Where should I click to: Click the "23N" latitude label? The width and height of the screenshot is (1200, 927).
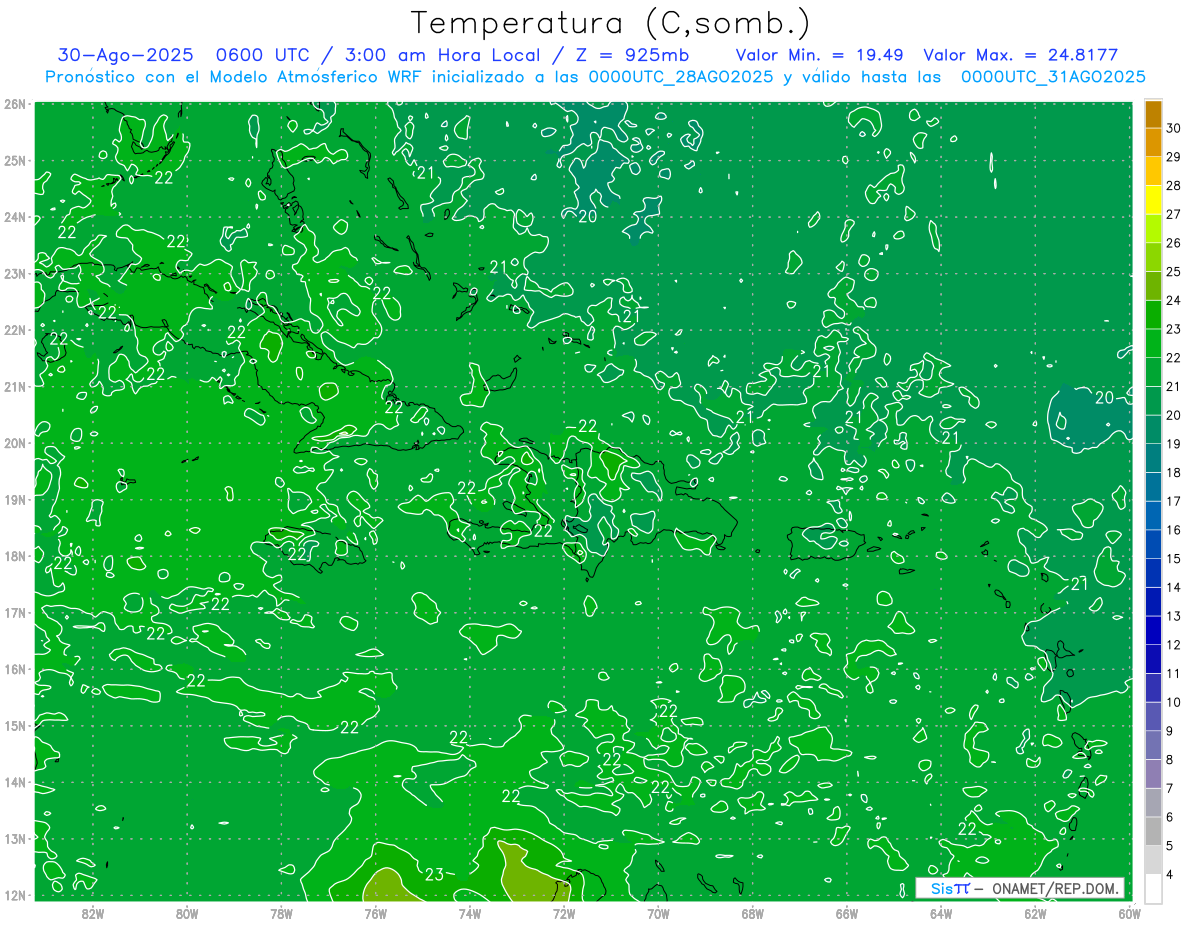tap(14, 273)
